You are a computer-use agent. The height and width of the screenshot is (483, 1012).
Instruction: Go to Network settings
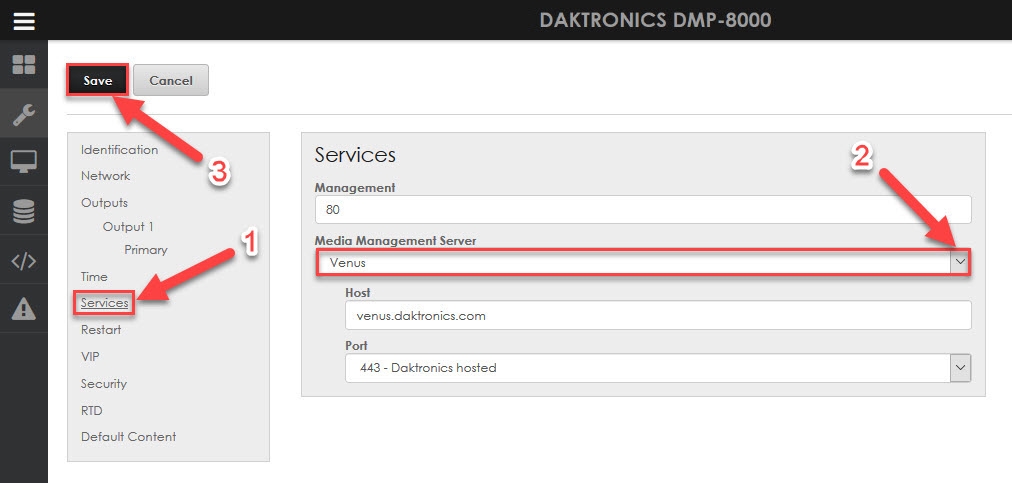tap(105, 176)
